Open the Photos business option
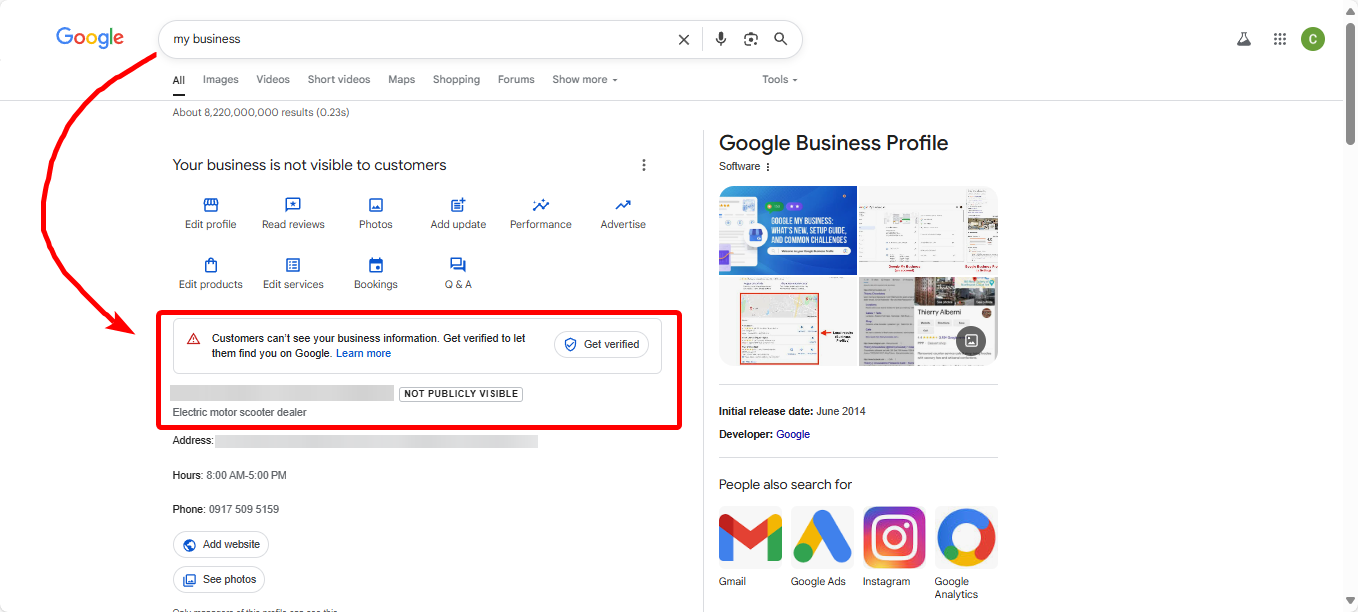Viewport: 1358px width, 612px height. 376,213
